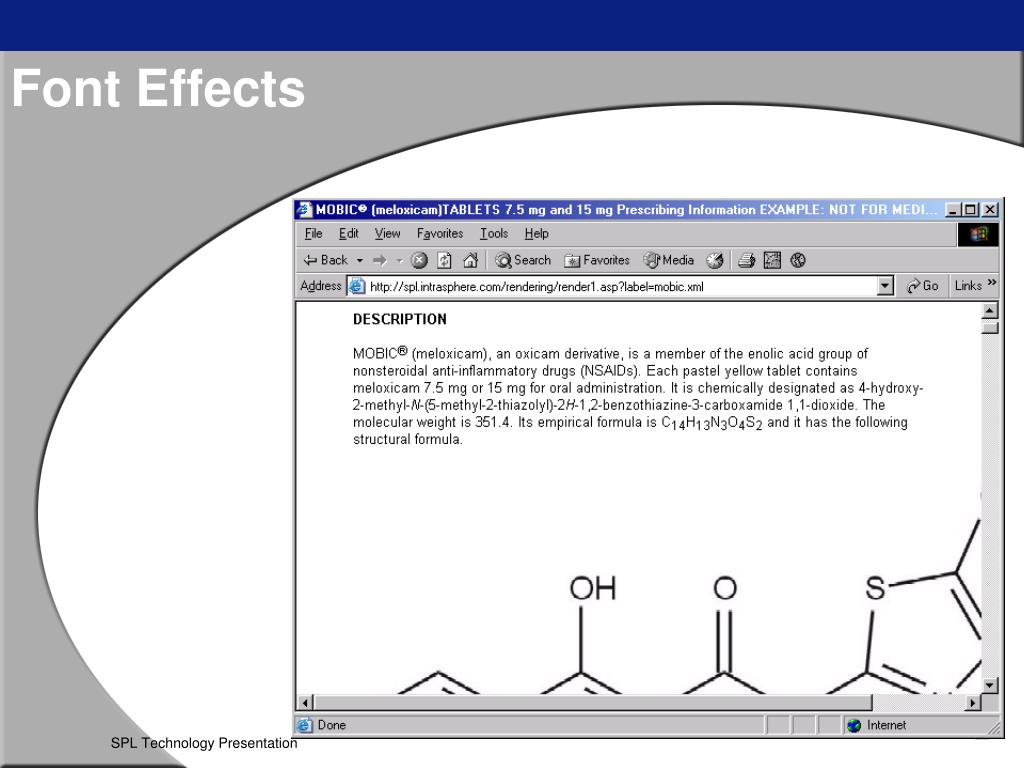Open the Favorites pane from the toolbar
The image size is (1024, 768).
(597, 261)
